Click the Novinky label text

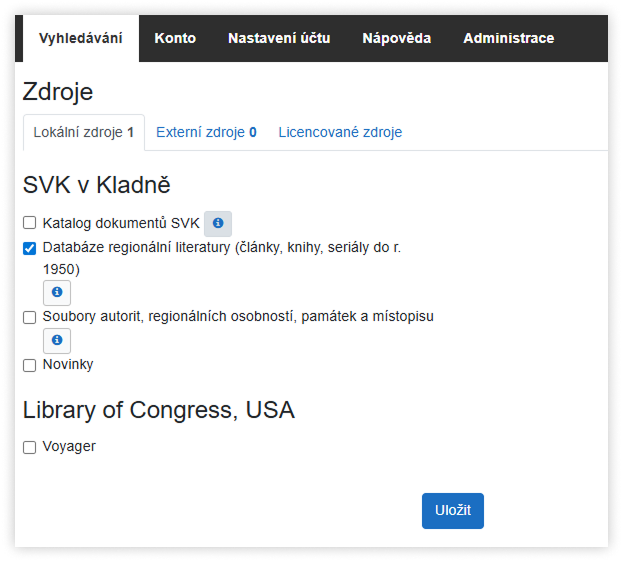tap(68, 364)
